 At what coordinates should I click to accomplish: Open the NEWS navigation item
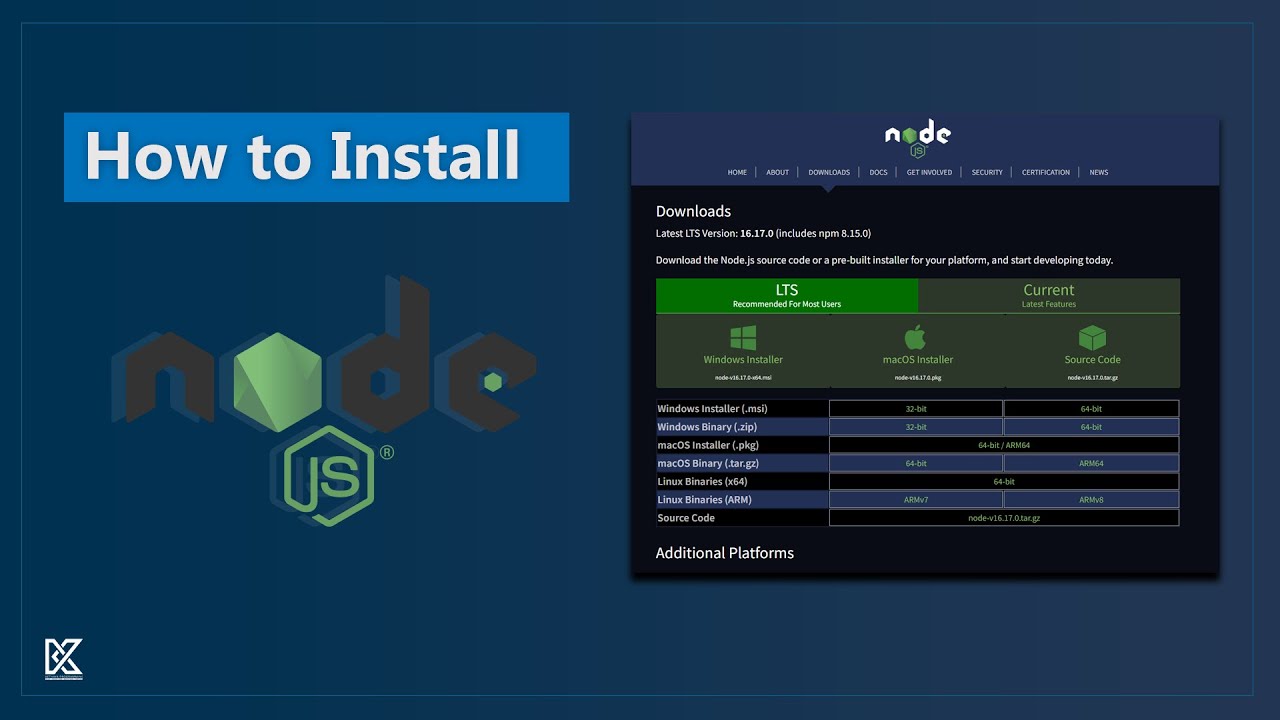1099,172
